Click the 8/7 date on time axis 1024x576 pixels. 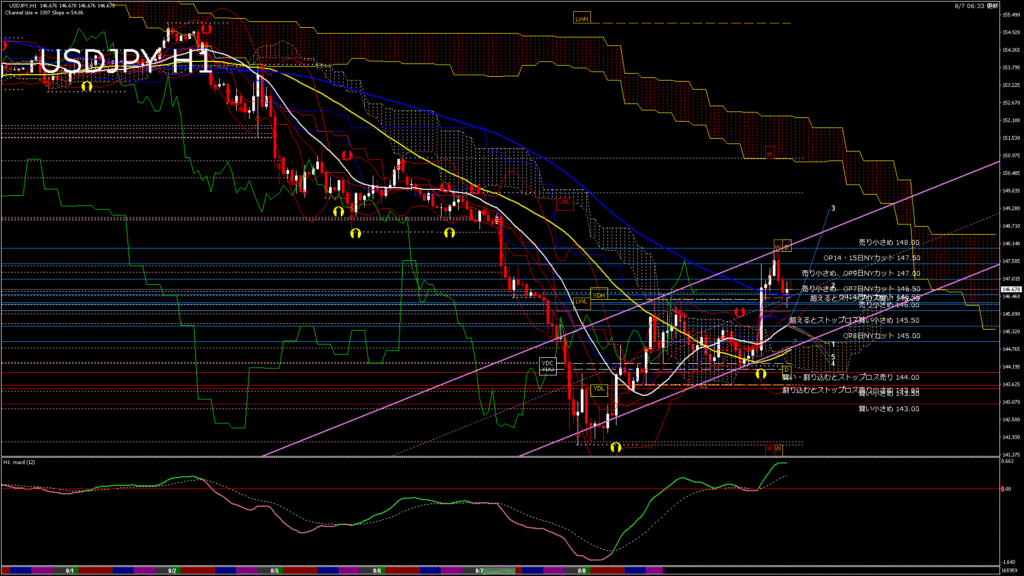pyautogui.click(x=480, y=571)
